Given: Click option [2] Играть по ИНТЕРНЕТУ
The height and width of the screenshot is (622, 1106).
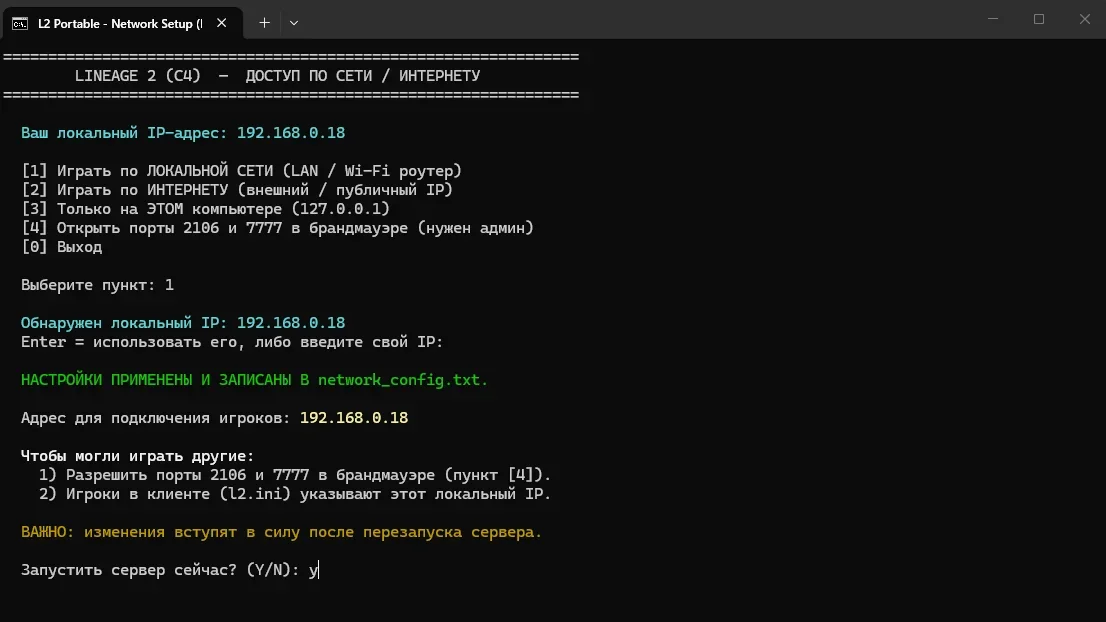Looking at the screenshot, I should coord(237,190).
